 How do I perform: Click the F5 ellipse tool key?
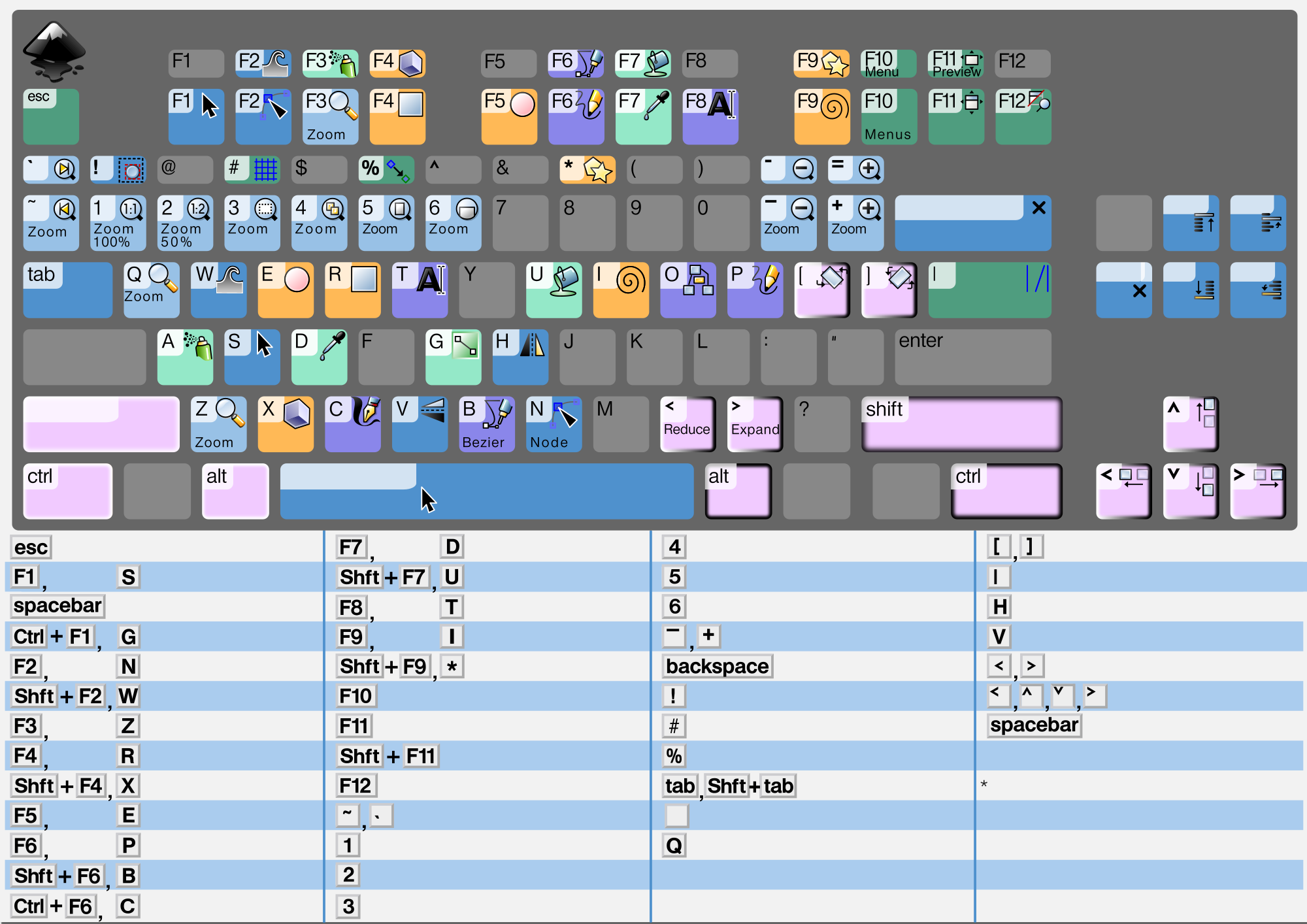point(509,116)
